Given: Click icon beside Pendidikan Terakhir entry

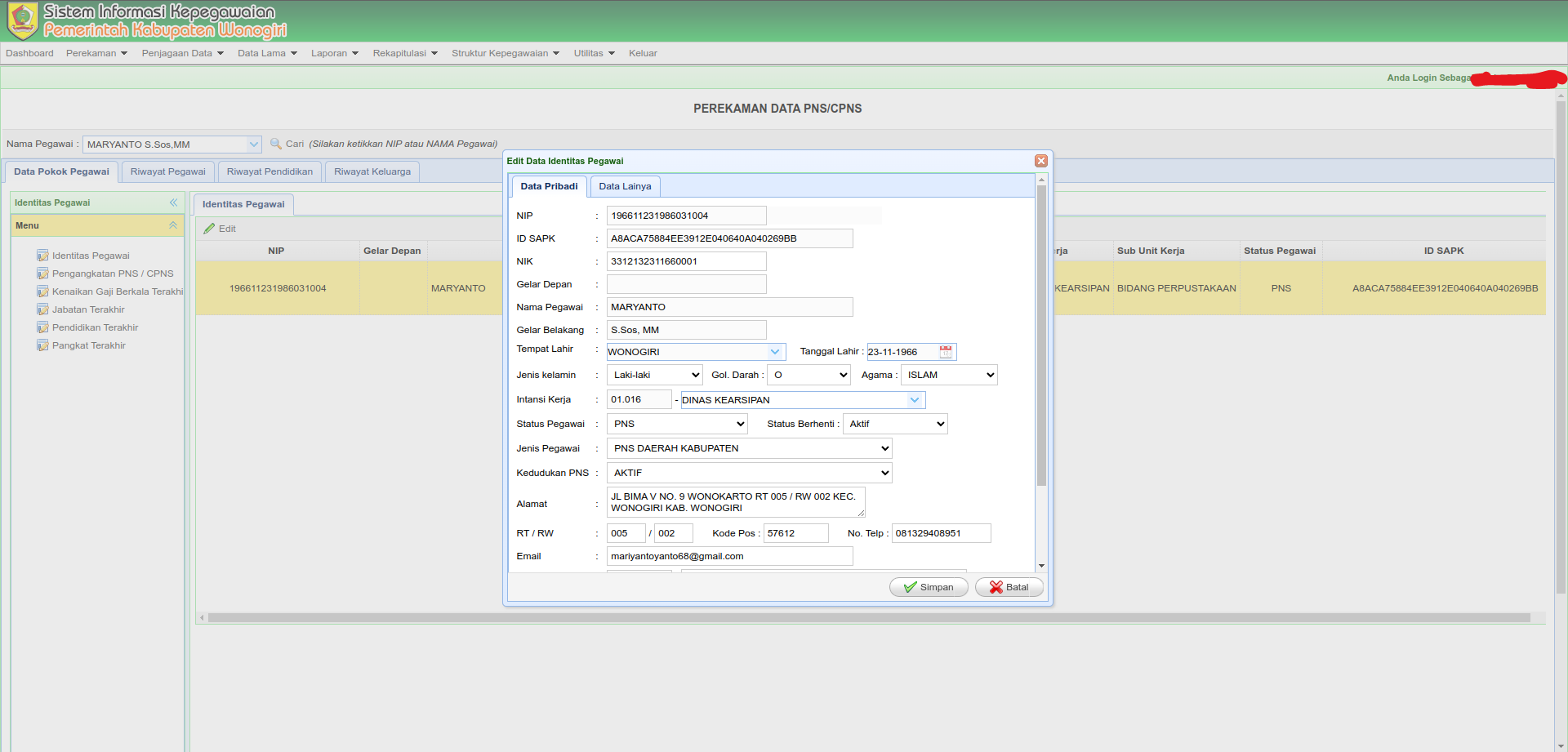Looking at the screenshot, I should coord(42,327).
